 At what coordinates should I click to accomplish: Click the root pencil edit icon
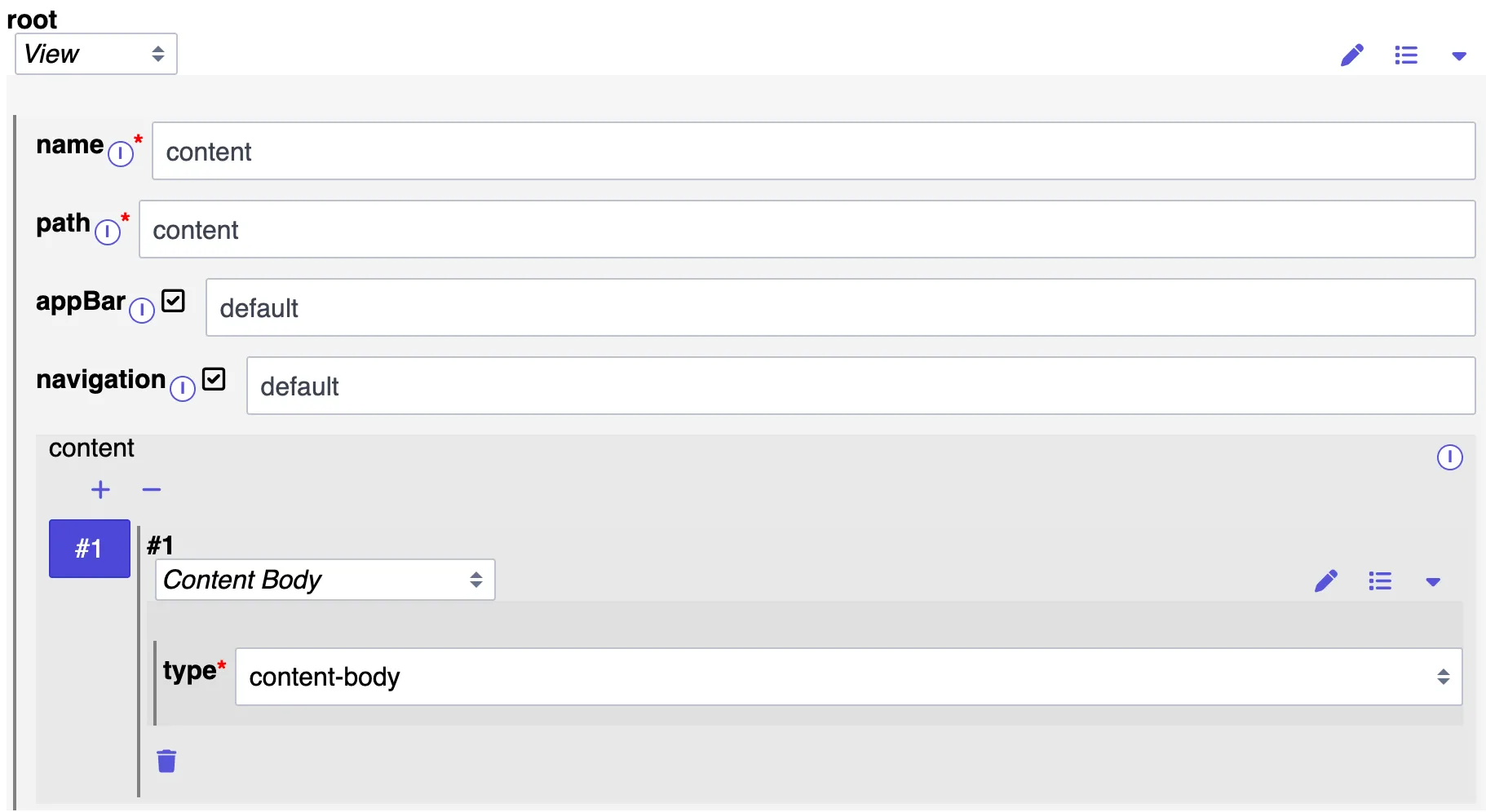point(1352,55)
